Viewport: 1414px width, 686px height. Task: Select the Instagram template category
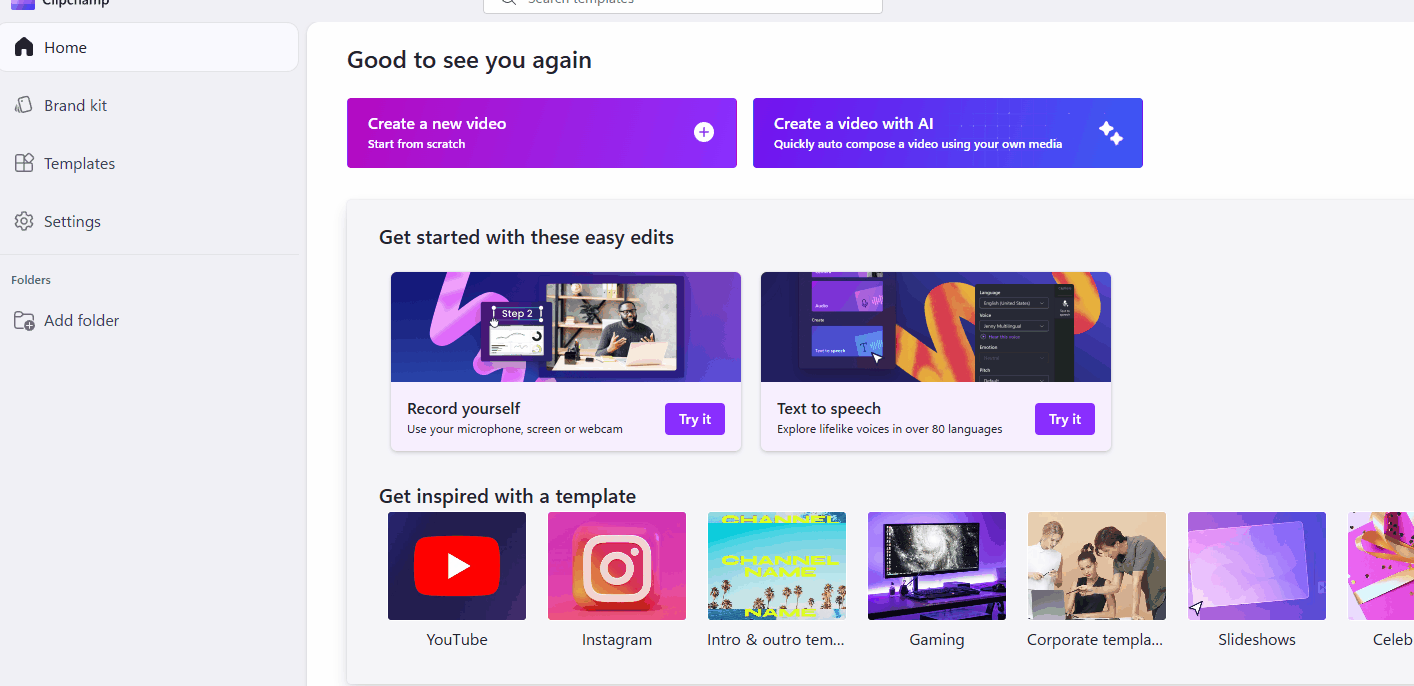click(x=616, y=565)
